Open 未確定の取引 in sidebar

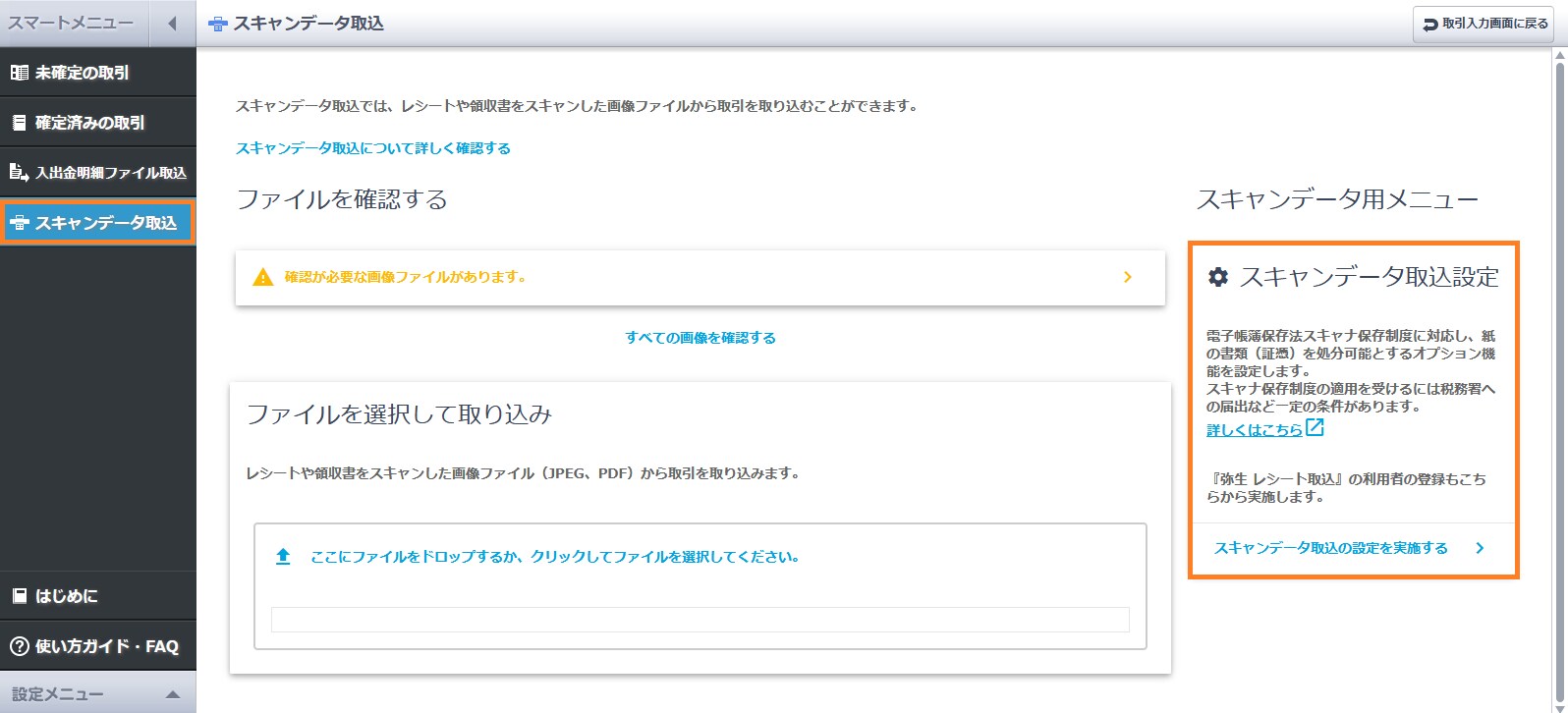click(98, 73)
